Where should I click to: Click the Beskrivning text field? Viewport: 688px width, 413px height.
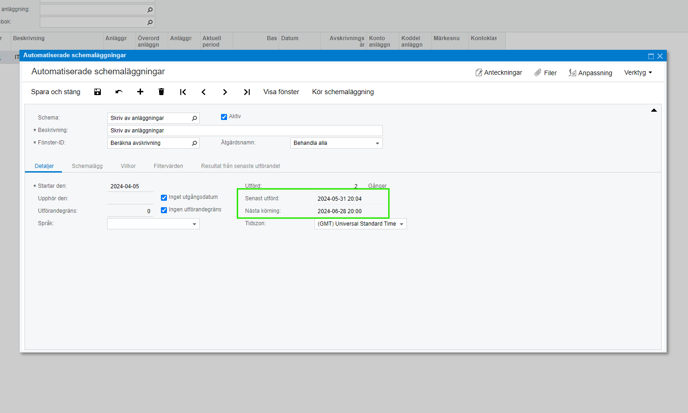coord(245,130)
